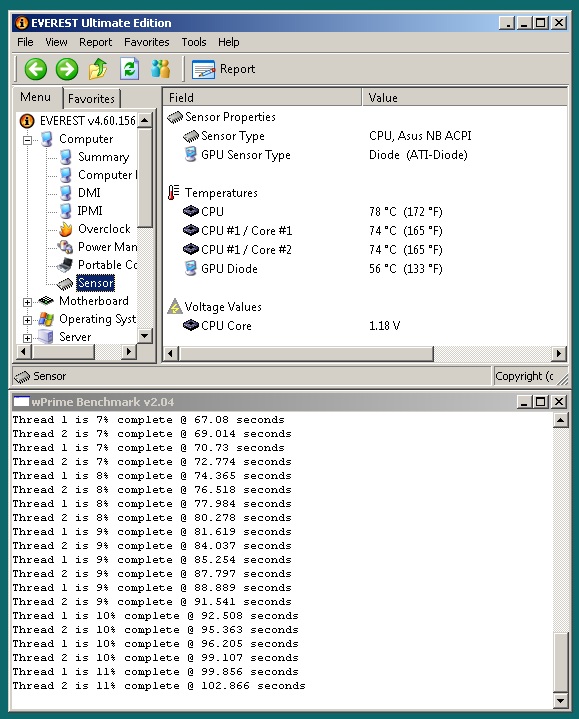Collapse the Computer tree node
The image size is (579, 719).
click(x=28, y=139)
